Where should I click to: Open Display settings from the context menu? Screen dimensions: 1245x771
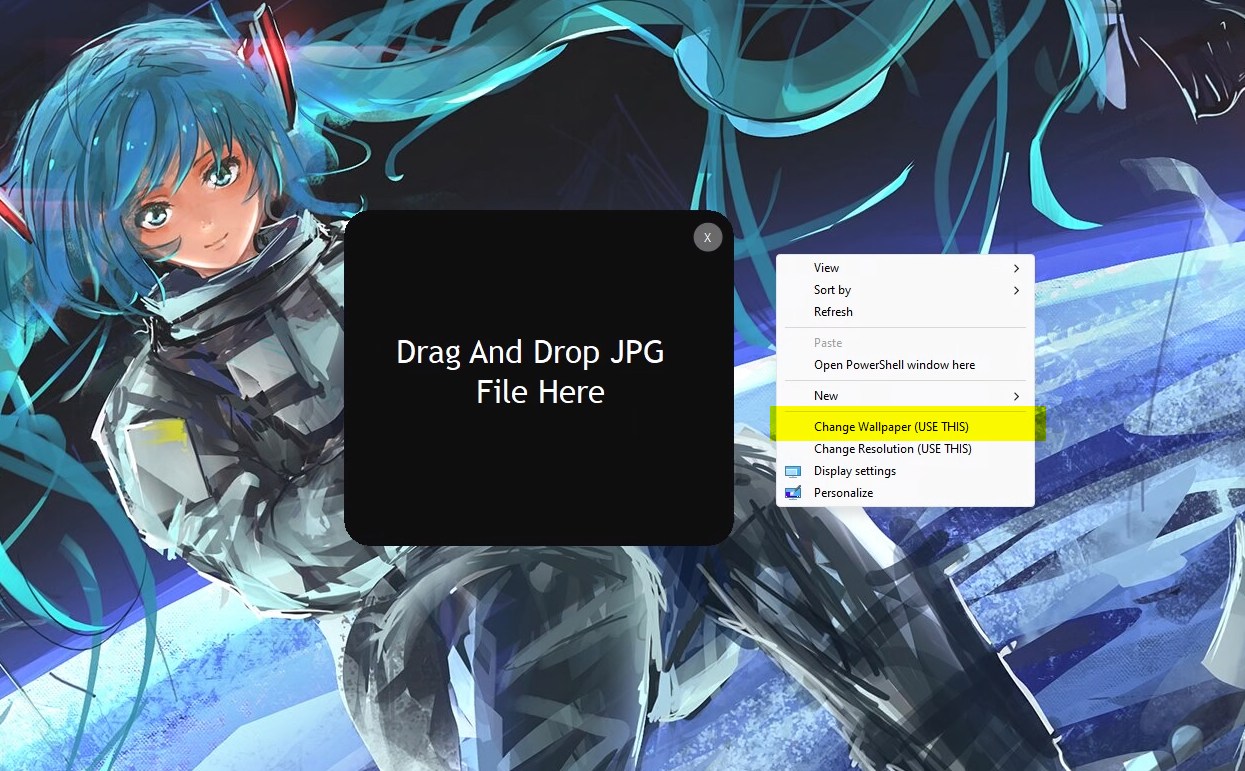(x=905, y=471)
